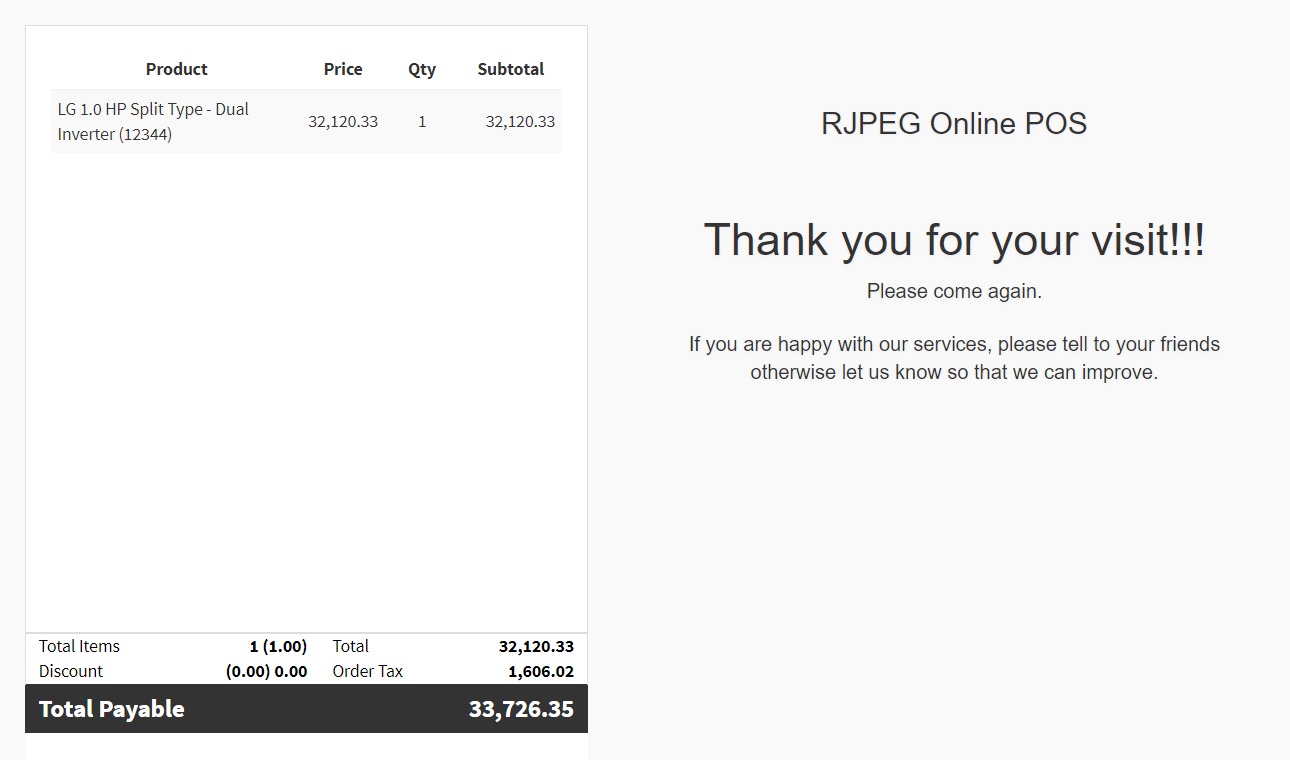1290x760 pixels.
Task: Select the LG 1.0 HP Split Type product name
Action: [x=153, y=121]
